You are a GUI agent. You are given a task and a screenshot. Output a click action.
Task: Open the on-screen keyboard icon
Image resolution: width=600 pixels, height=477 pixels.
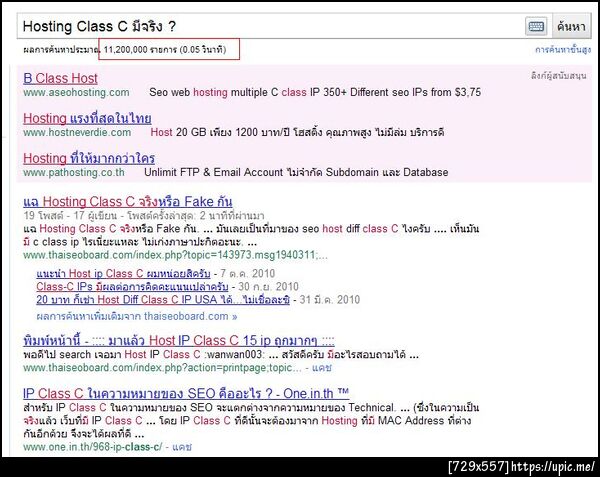(x=536, y=26)
